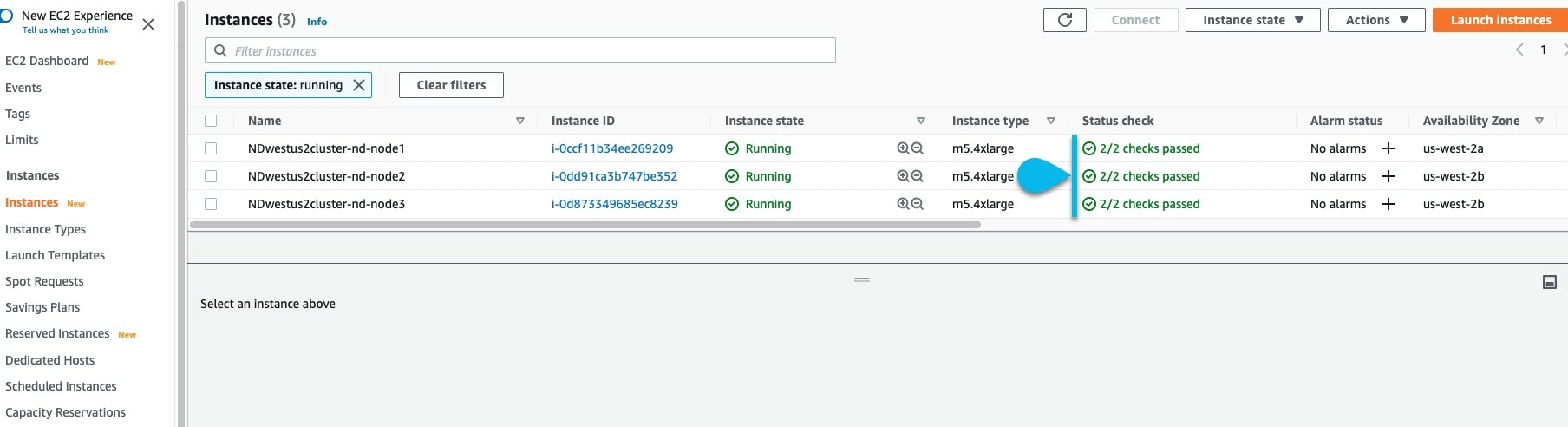The image size is (1568, 427).
Task: Zoom in filter icon for node1 Running state
Action: click(903, 148)
